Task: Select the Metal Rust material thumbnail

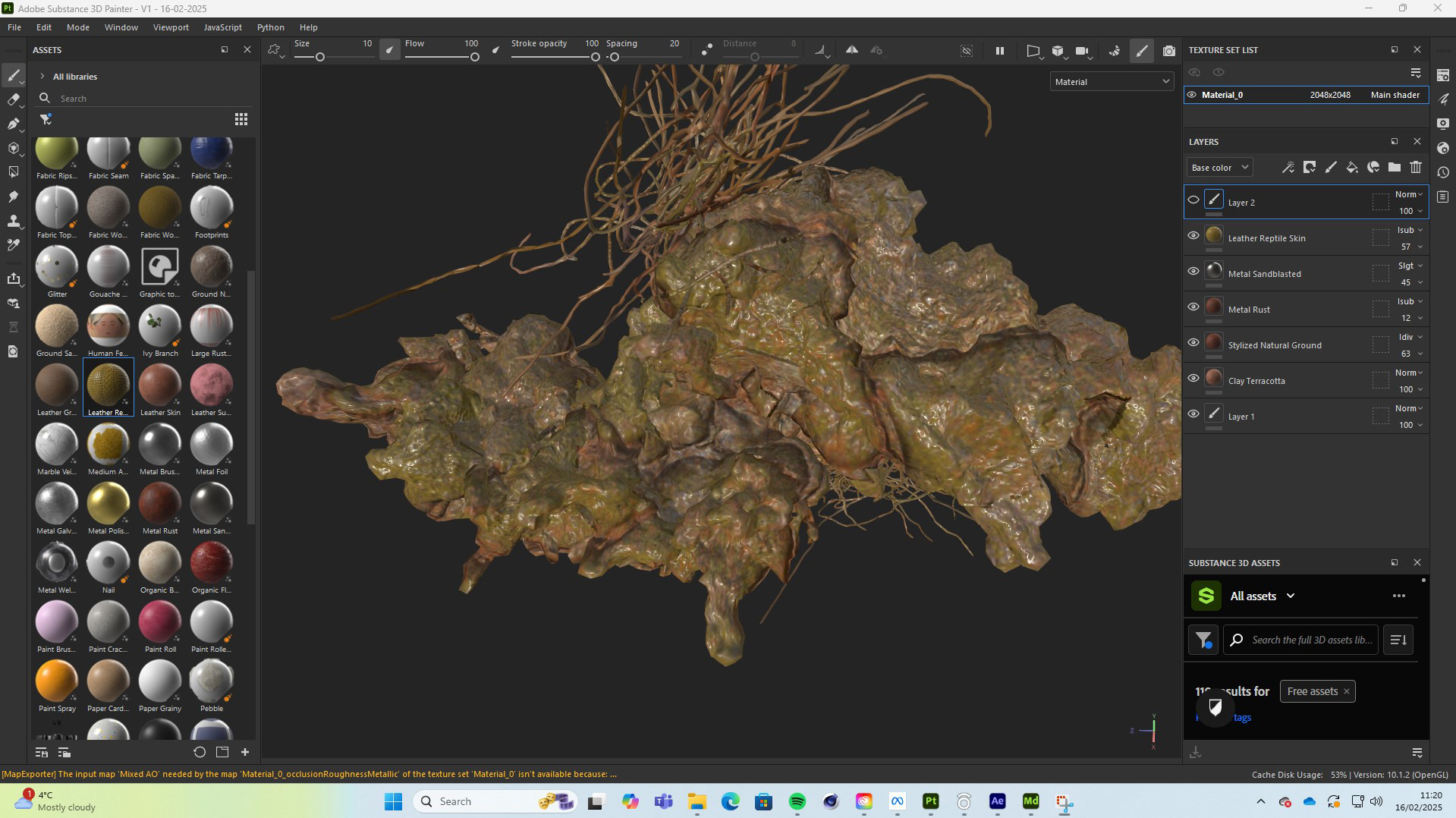Action: coord(160,504)
